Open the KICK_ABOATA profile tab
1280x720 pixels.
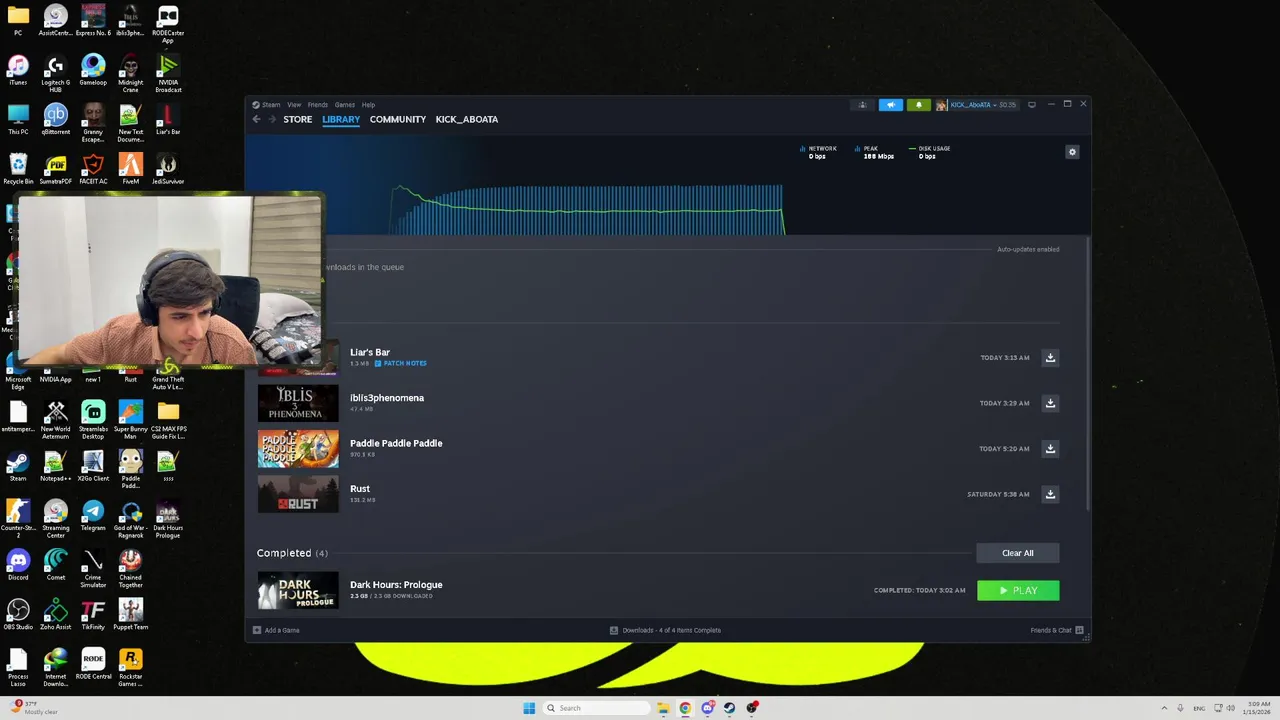click(467, 119)
